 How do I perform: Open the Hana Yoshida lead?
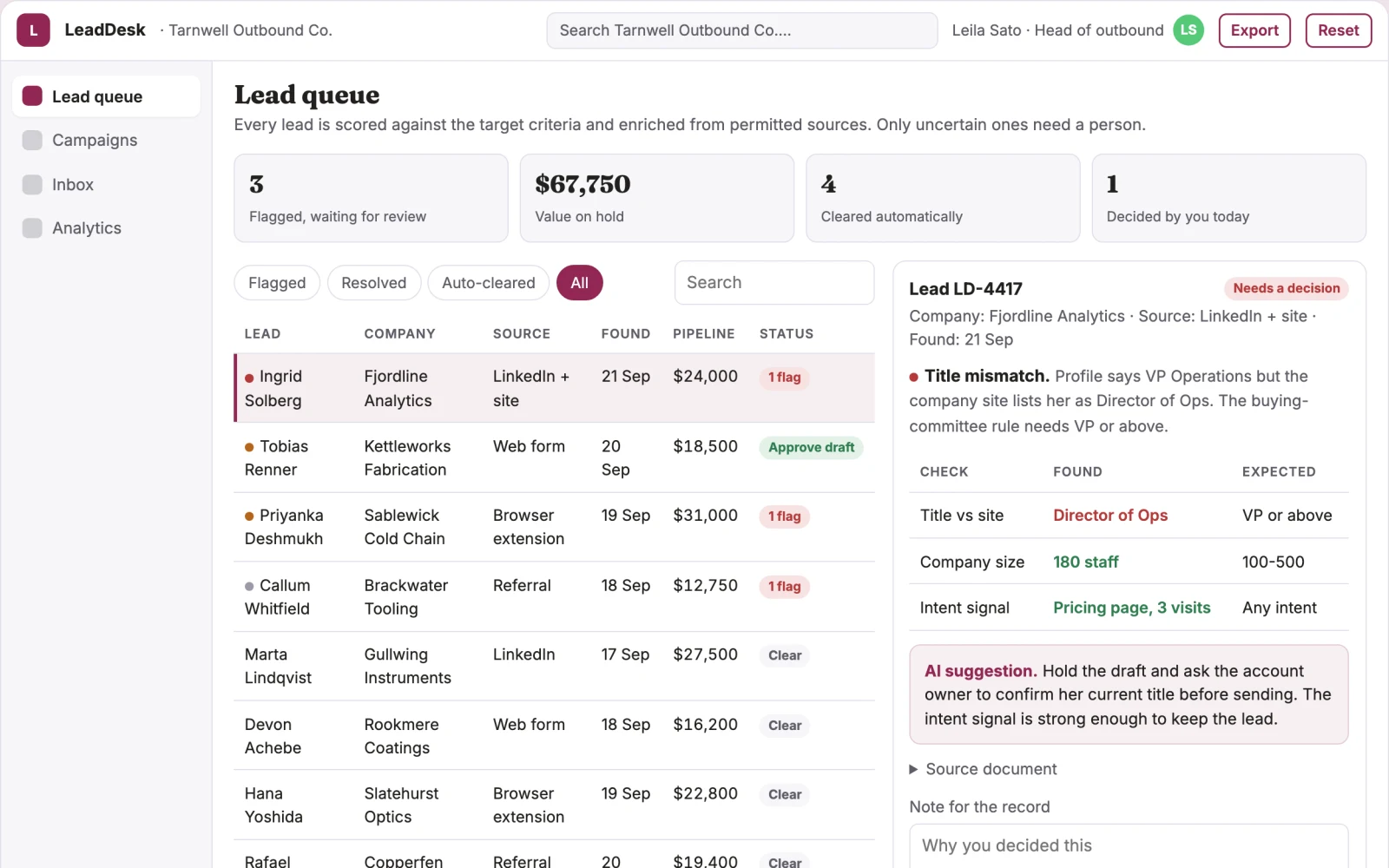click(554, 806)
